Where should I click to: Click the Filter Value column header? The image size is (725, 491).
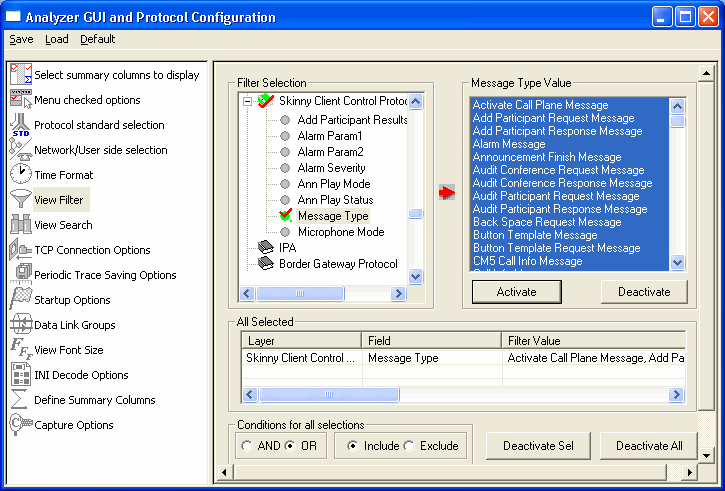point(594,341)
